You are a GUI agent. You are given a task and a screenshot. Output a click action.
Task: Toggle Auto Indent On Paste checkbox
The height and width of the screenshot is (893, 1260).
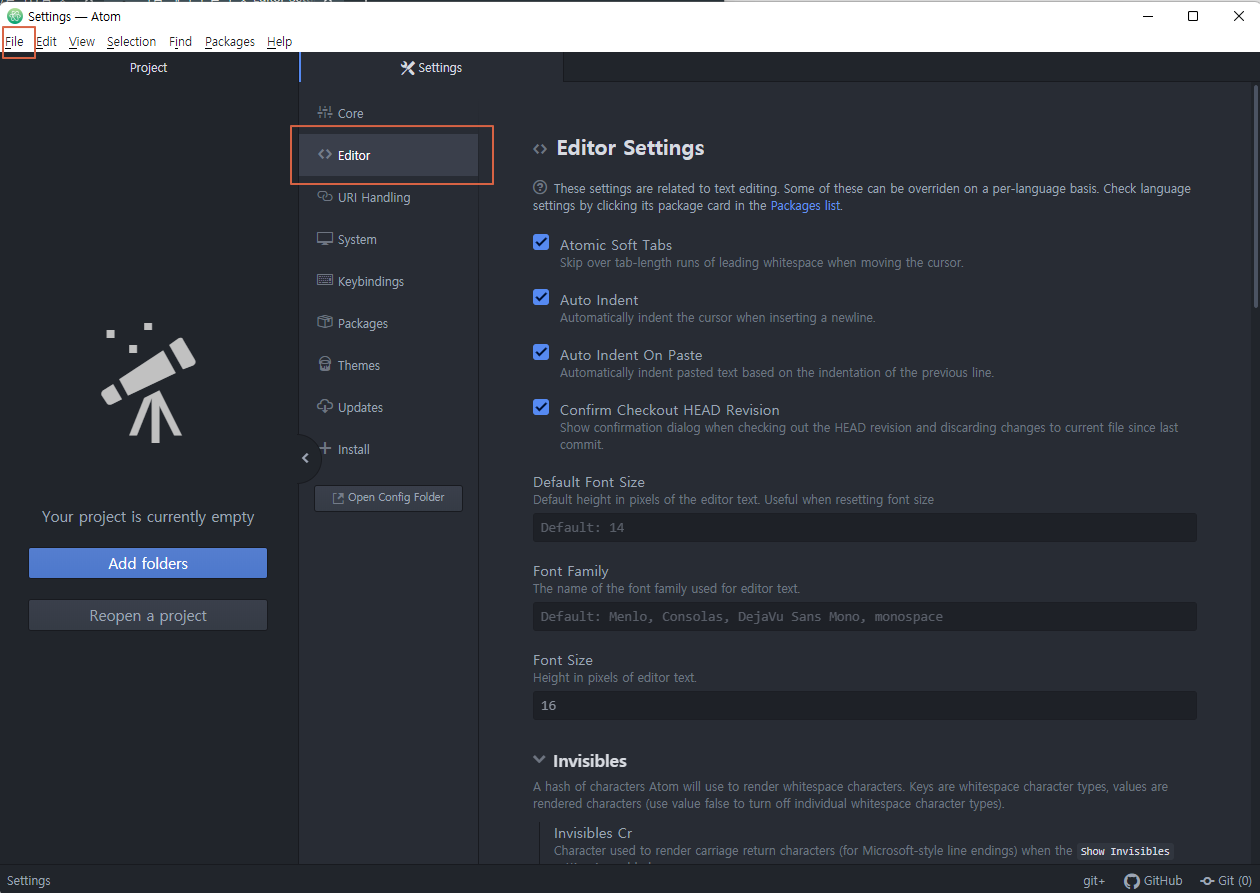pyautogui.click(x=541, y=352)
